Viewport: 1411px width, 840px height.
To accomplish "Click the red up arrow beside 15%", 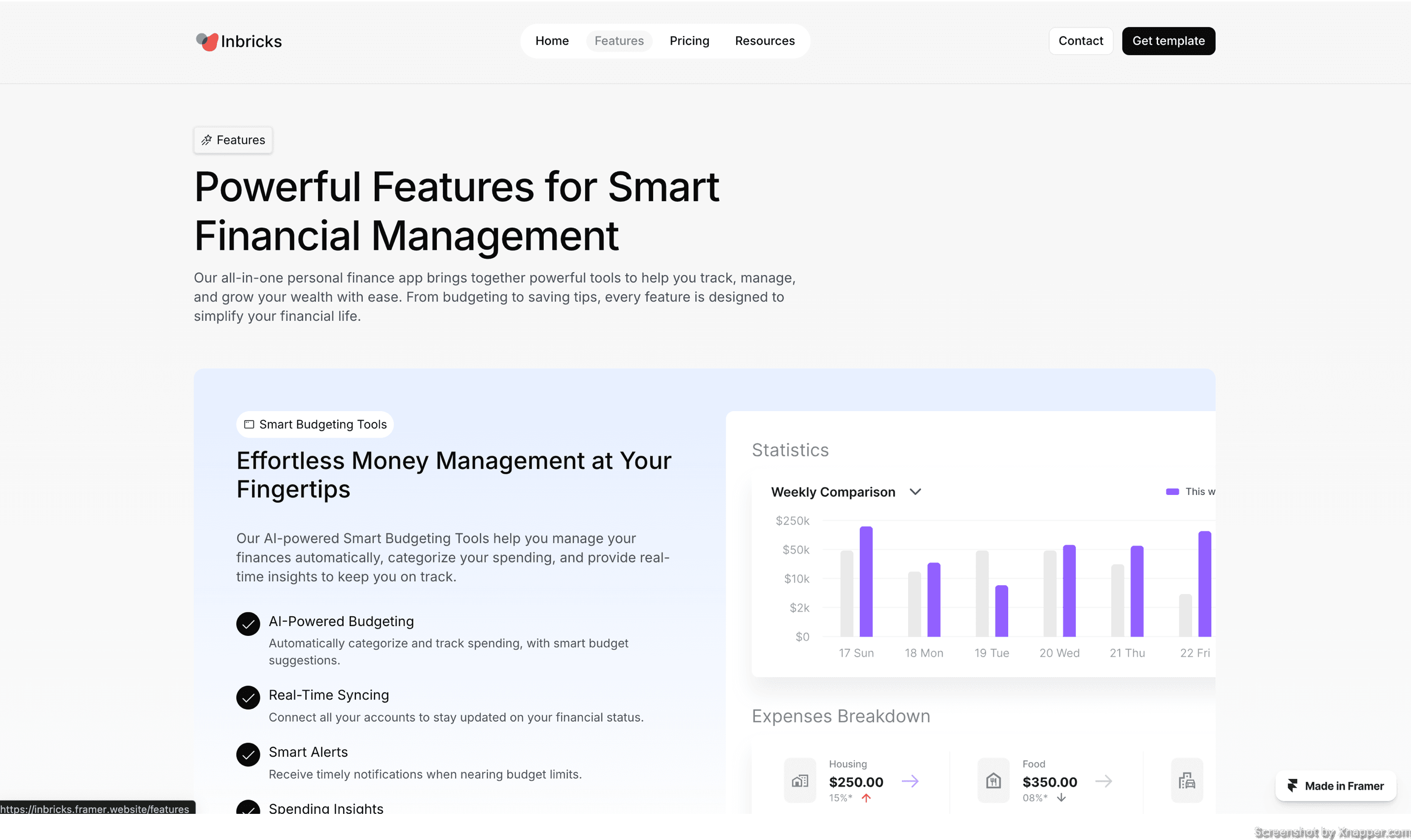I will [x=866, y=798].
